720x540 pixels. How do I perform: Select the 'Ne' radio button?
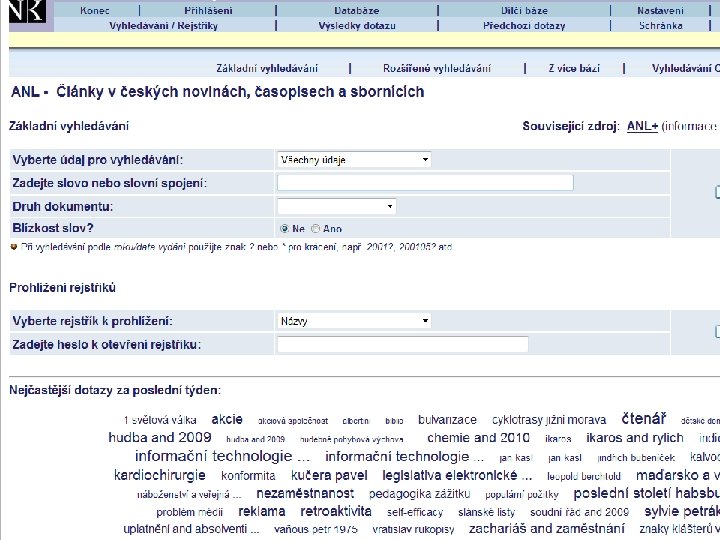click(x=285, y=228)
